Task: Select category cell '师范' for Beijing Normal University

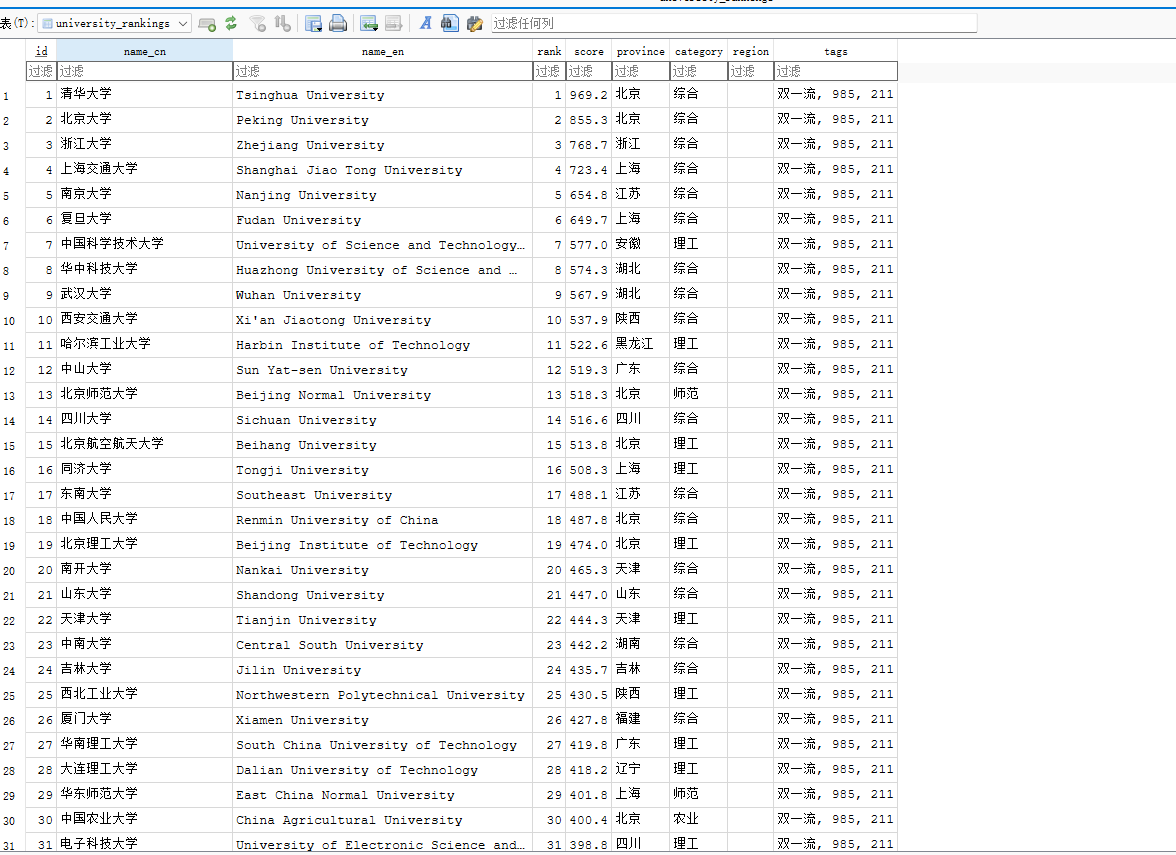Action: point(698,394)
